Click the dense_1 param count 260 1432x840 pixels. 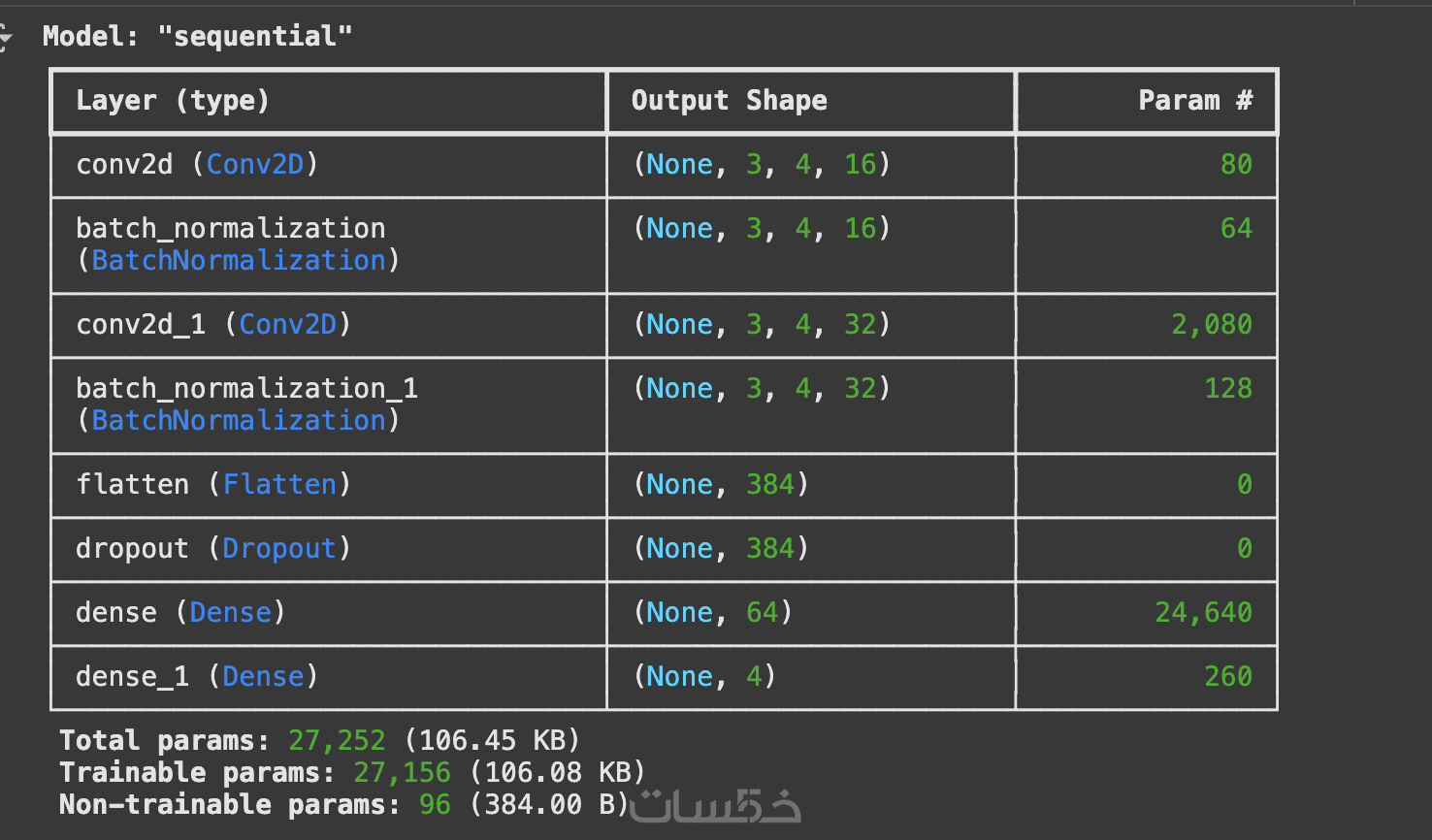coord(1227,676)
